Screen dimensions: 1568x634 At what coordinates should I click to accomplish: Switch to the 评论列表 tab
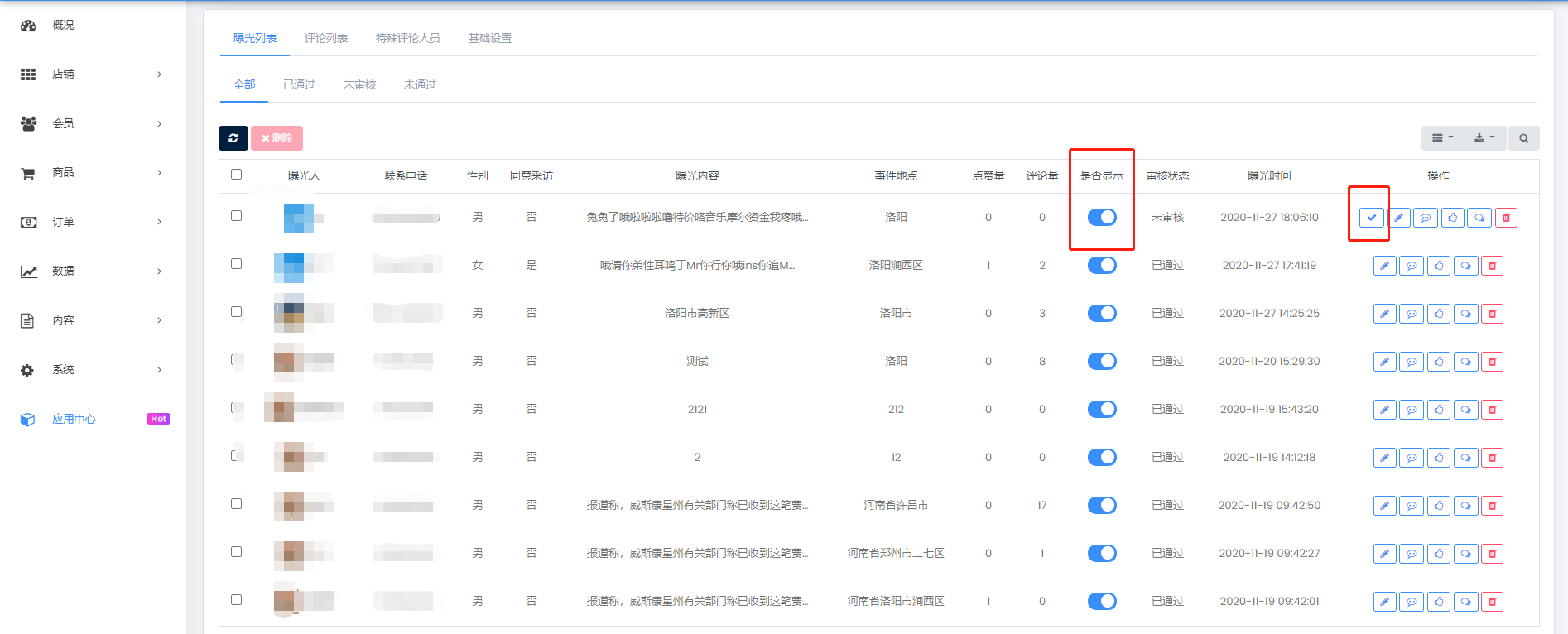[325, 38]
